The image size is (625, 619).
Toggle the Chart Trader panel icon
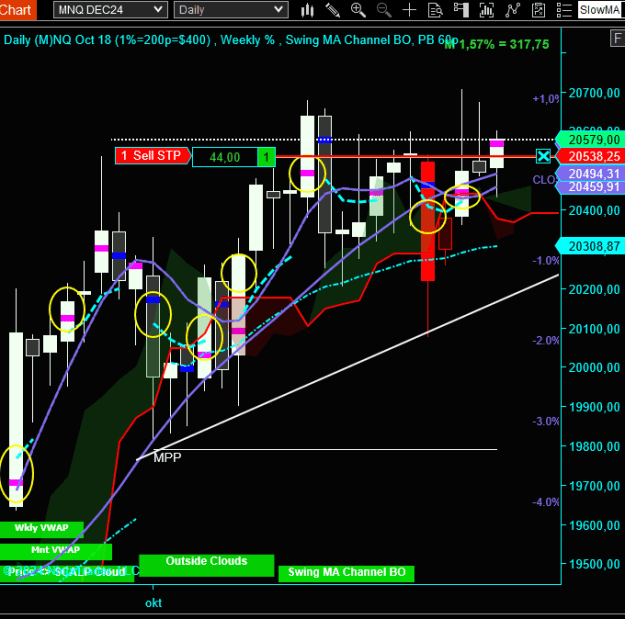pyautogui.click(x=461, y=10)
